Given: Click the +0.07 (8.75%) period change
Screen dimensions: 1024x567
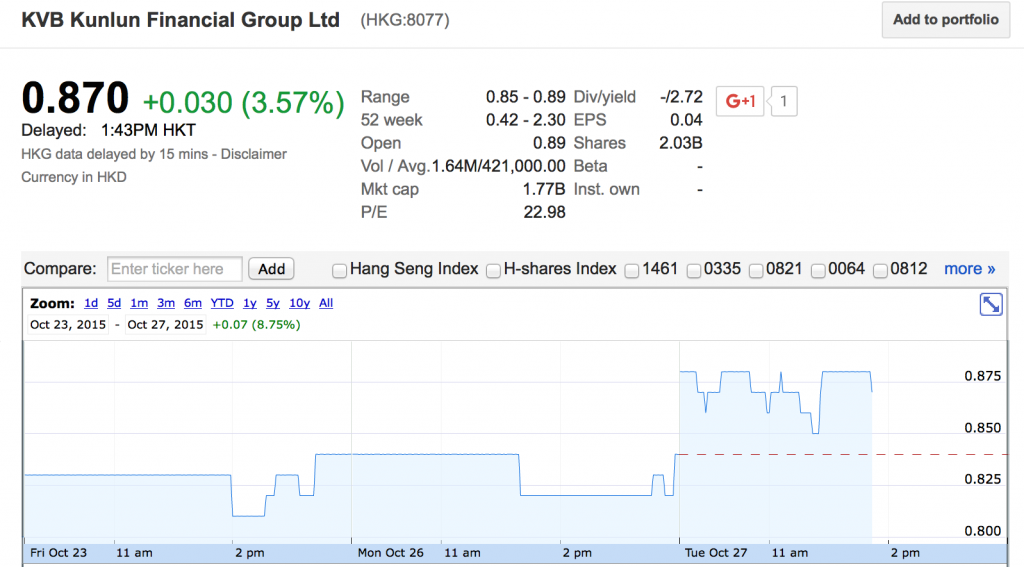Looking at the screenshot, I should coord(257,325).
